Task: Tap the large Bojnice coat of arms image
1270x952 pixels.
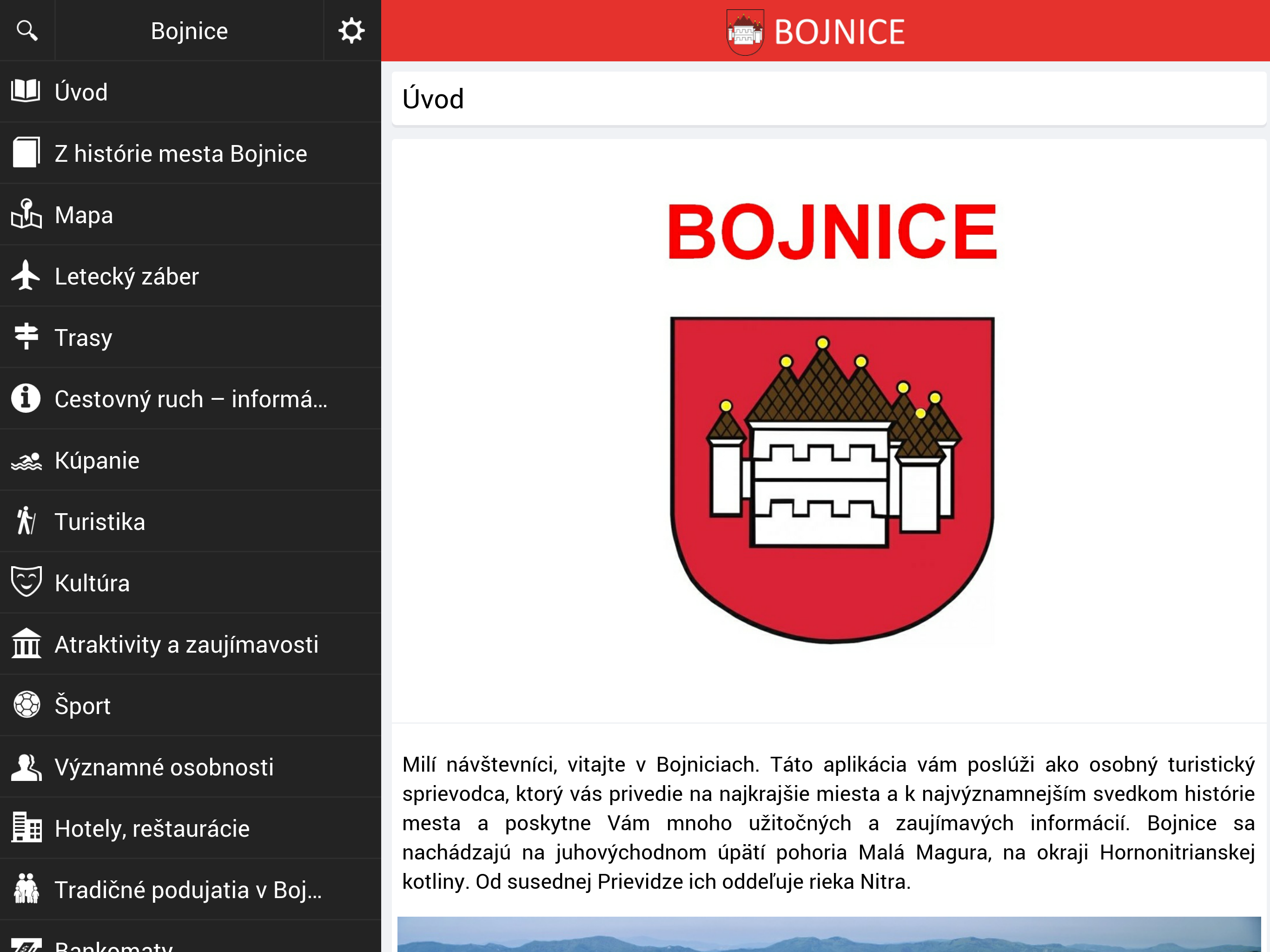Action: coord(832,480)
